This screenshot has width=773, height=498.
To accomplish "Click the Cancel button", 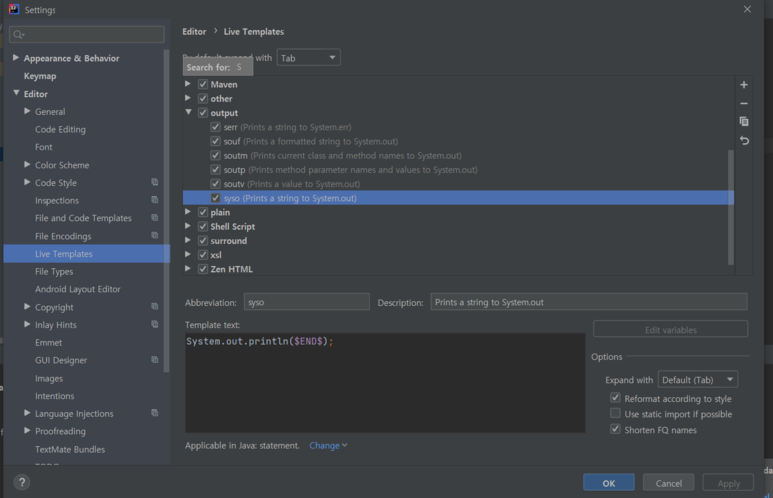I will [x=668, y=483].
